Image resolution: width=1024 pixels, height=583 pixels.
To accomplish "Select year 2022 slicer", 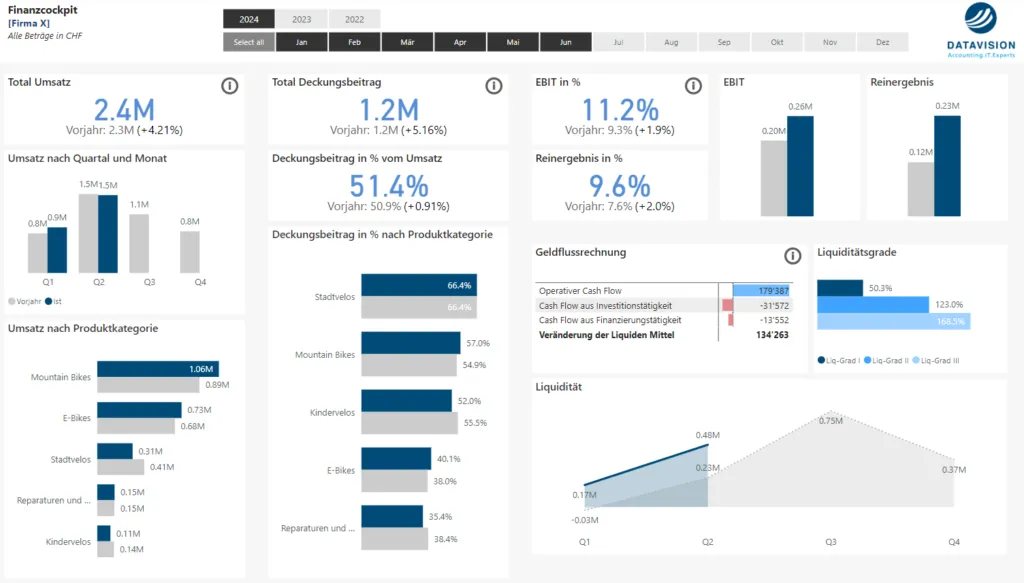I will coord(355,19).
